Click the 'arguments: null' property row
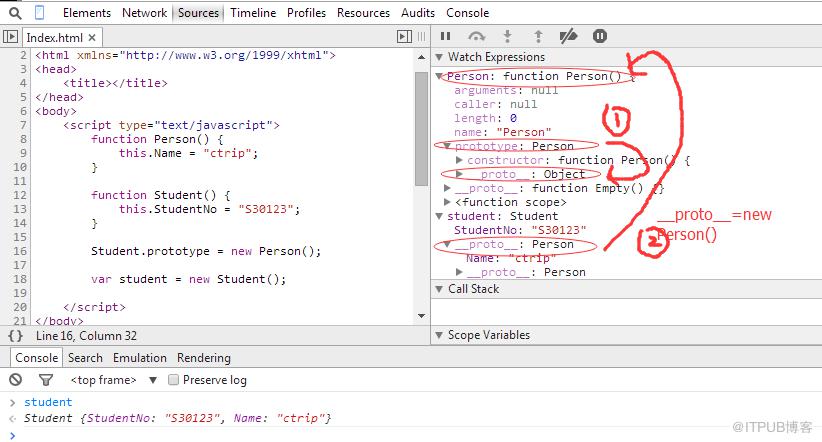This screenshot has height=442, width=822. coord(506,90)
